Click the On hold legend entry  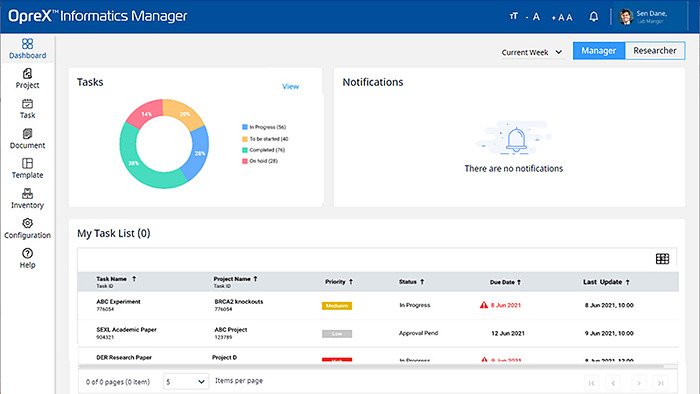click(260, 161)
